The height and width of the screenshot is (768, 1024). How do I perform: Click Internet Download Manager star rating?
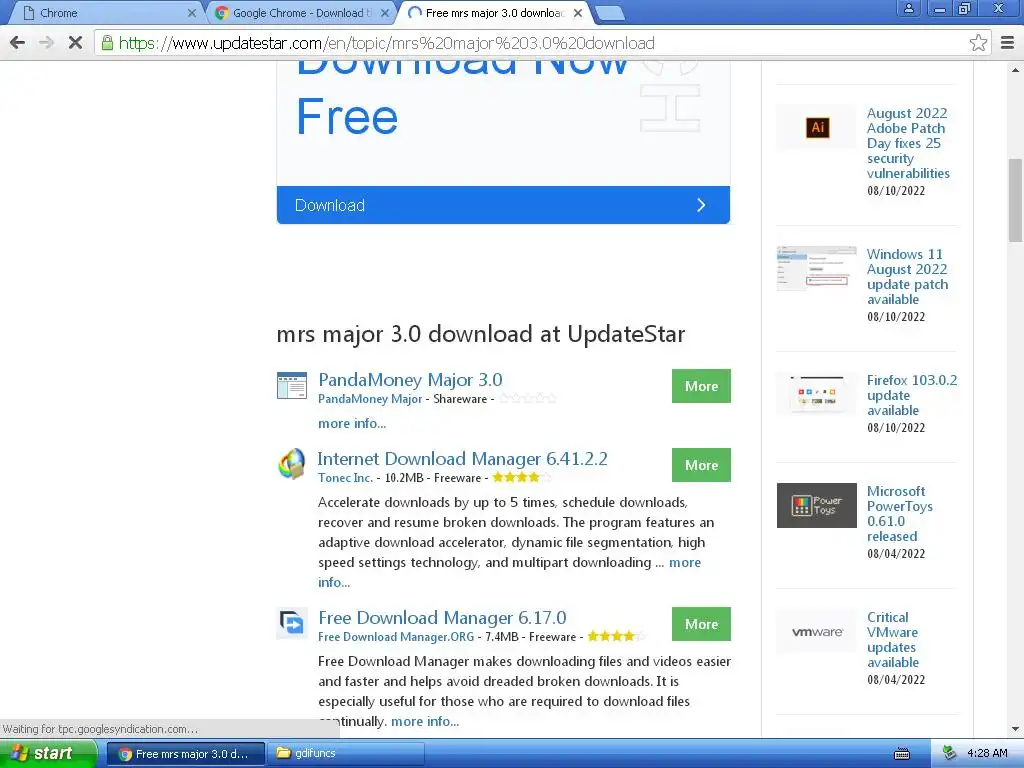(522, 477)
